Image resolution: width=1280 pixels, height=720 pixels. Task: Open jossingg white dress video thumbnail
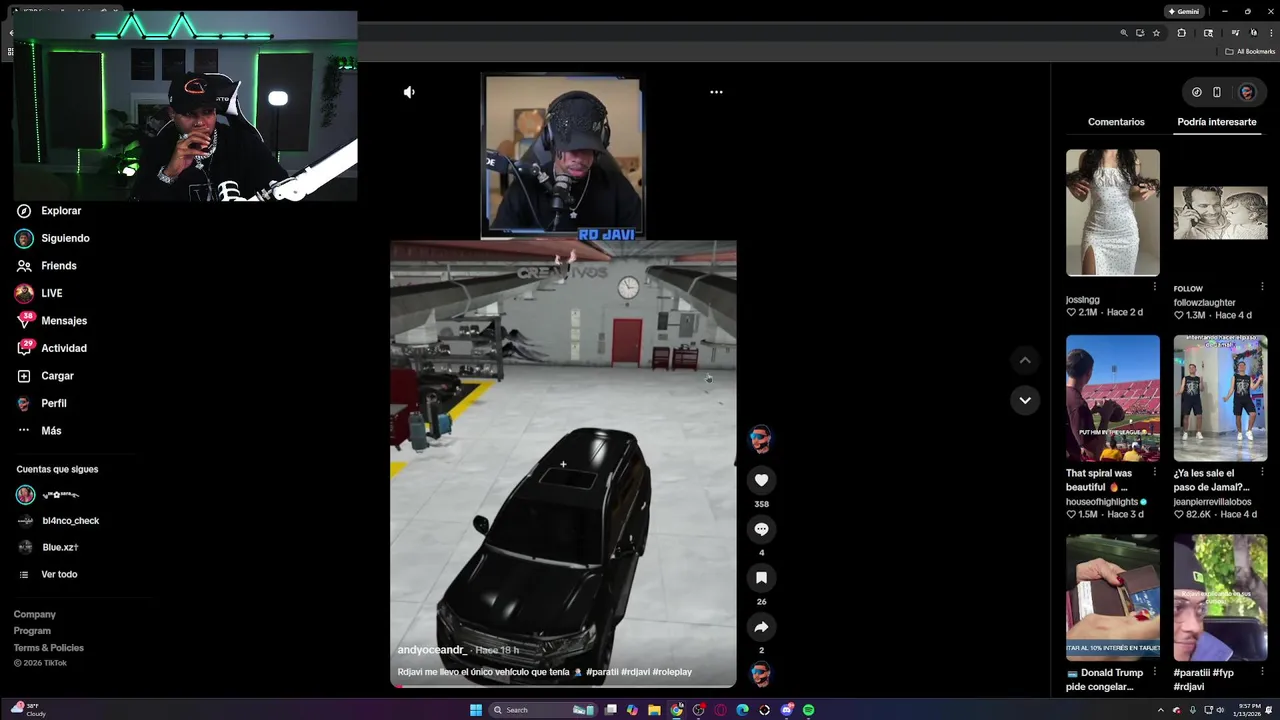[1113, 213]
